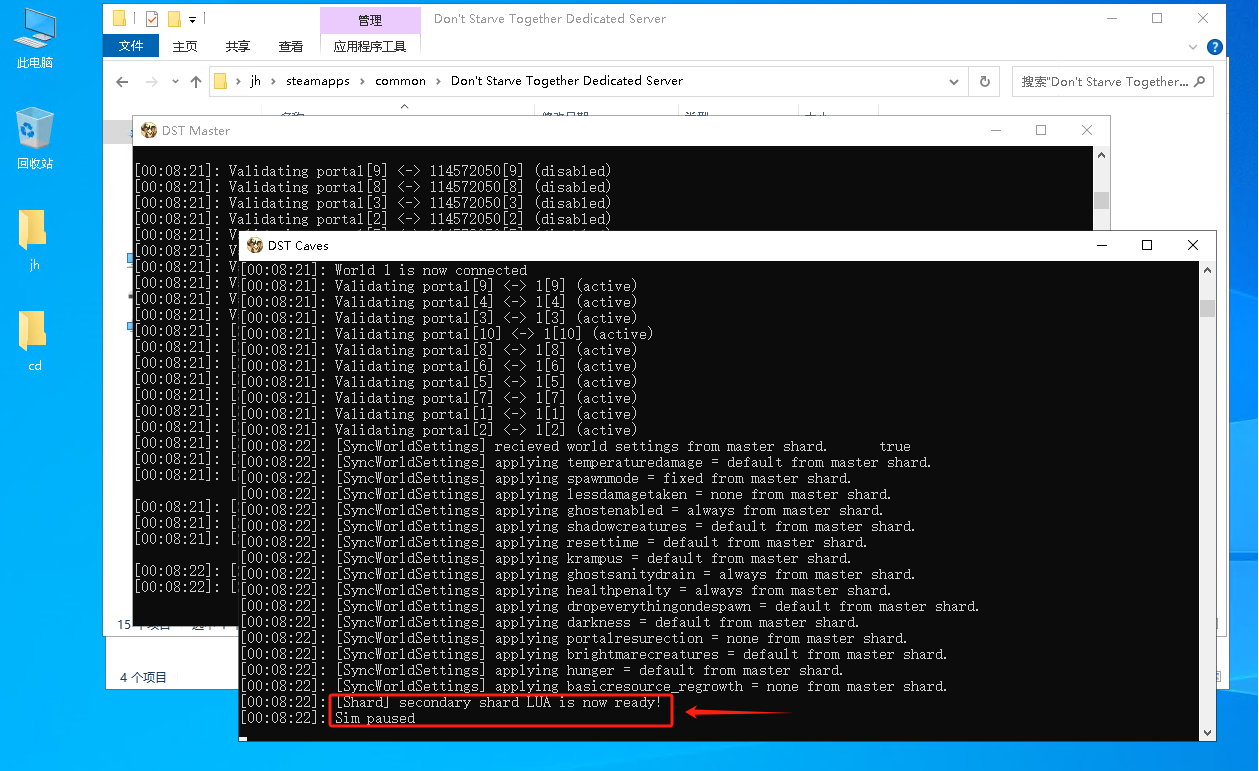Close the File Explorer window
This screenshot has width=1259, height=771.
pos(1203,18)
